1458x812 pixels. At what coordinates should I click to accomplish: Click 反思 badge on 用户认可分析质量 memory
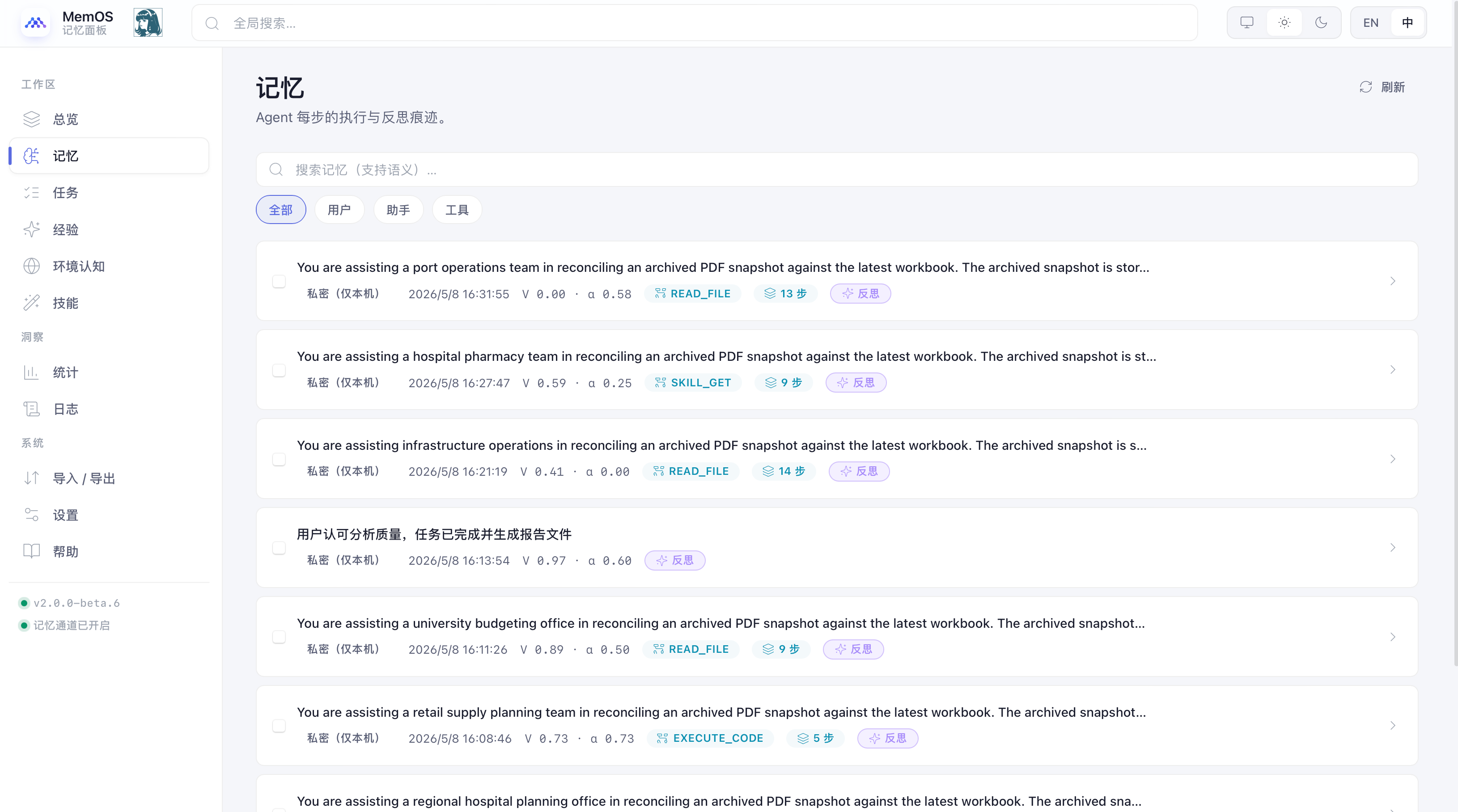675,560
